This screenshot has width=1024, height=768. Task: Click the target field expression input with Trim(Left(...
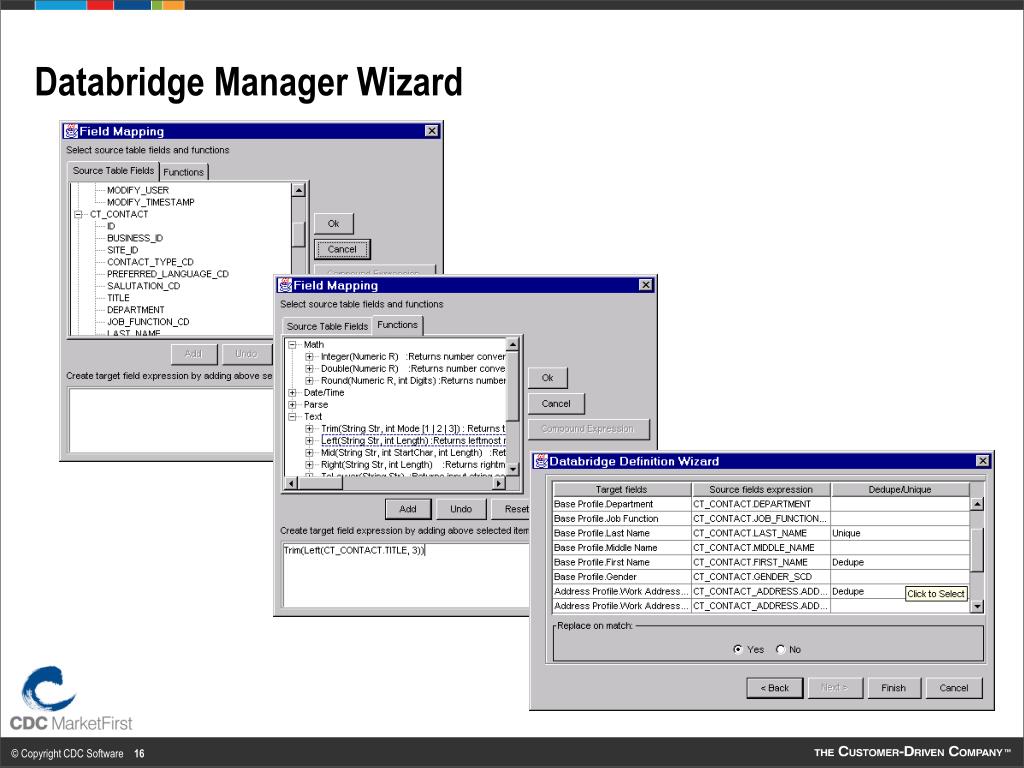click(406, 576)
